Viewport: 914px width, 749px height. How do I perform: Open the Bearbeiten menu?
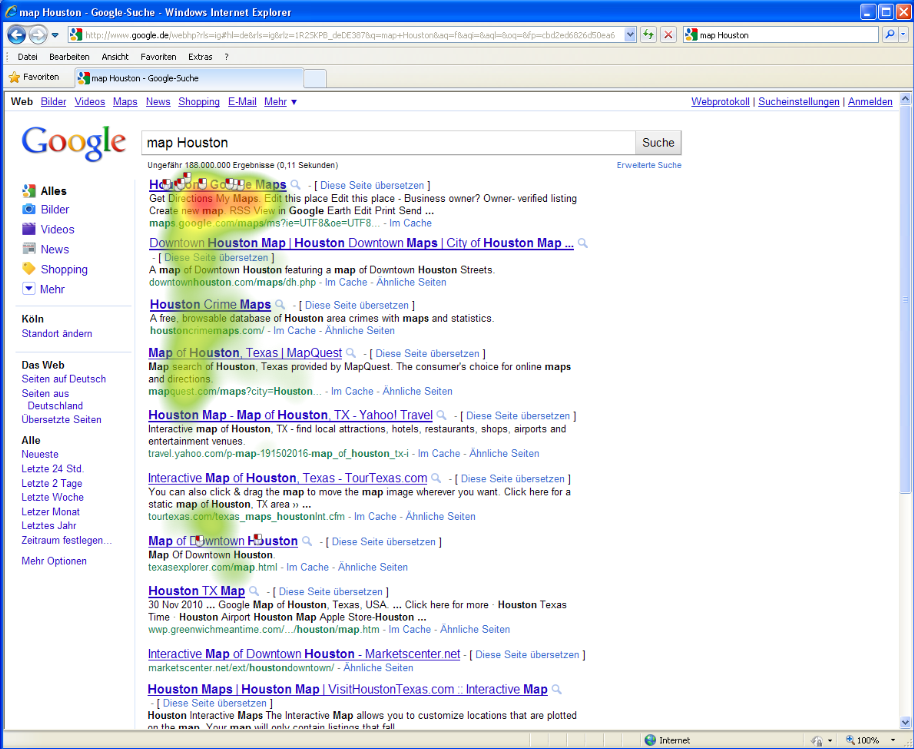(69, 57)
